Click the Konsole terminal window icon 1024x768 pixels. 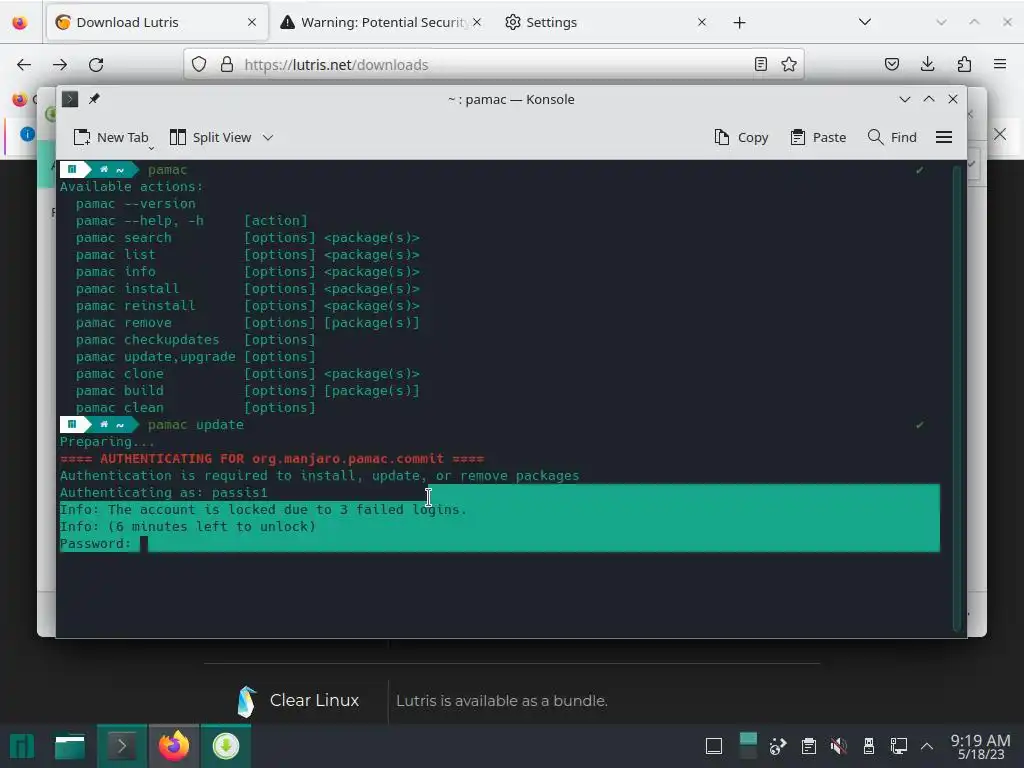click(70, 99)
